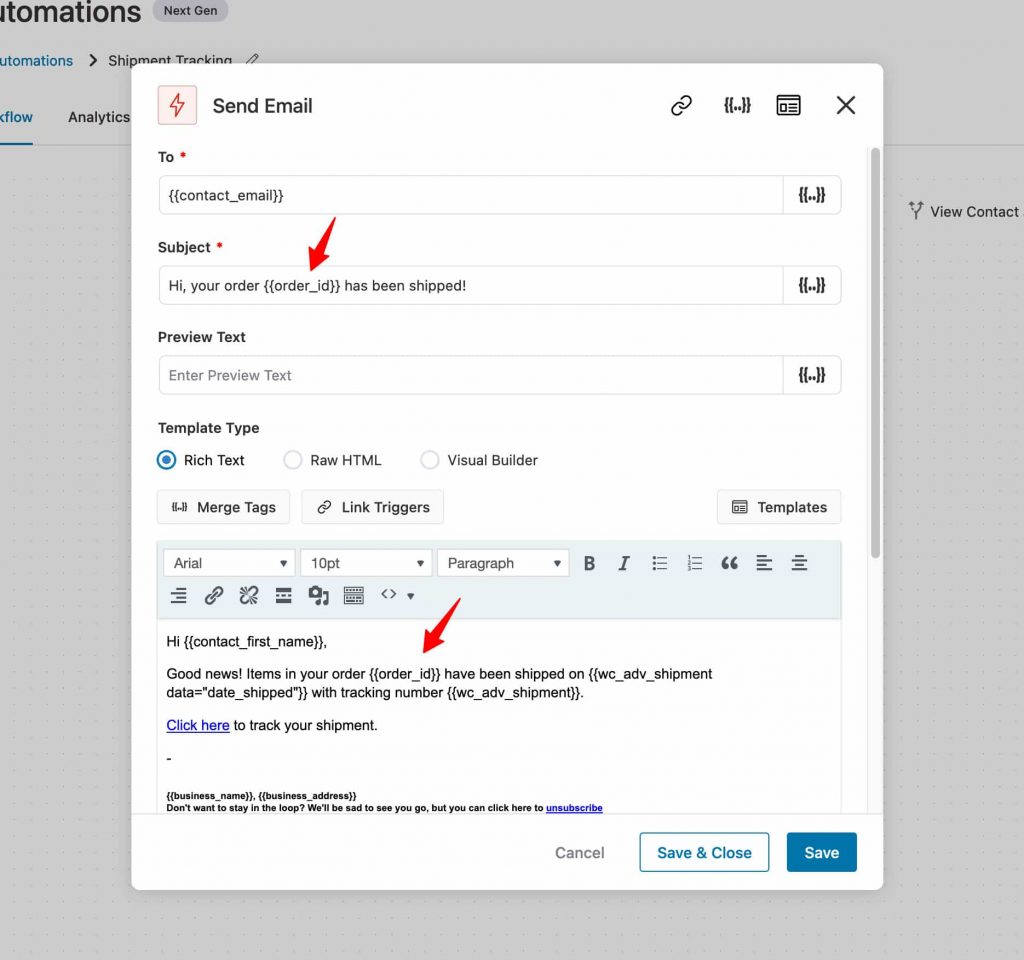Open the 10pt font size dropdown
Viewport: 1024px width, 960px height.
(x=366, y=563)
